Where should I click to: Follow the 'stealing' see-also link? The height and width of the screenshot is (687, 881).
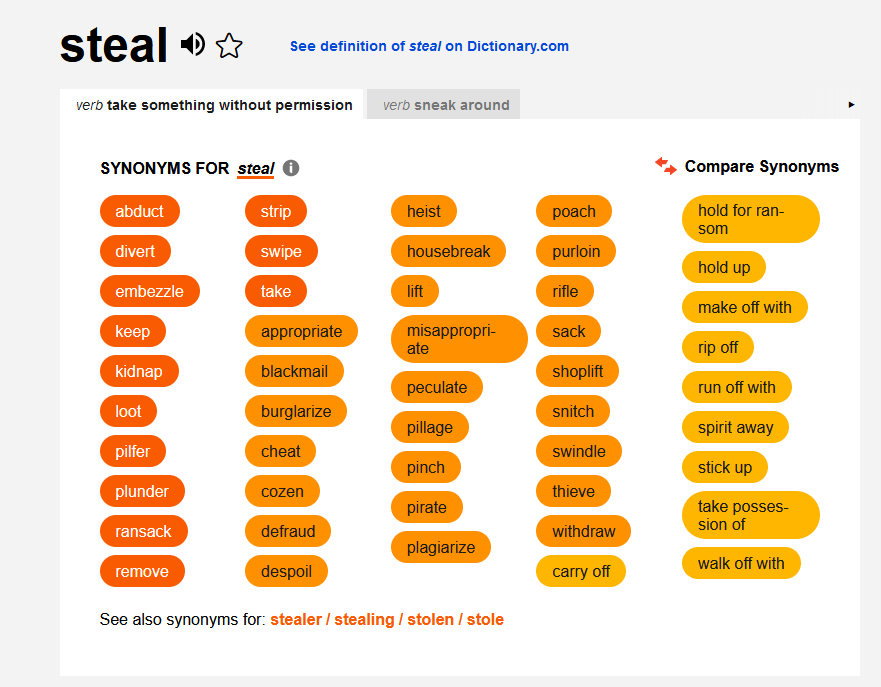pos(364,620)
